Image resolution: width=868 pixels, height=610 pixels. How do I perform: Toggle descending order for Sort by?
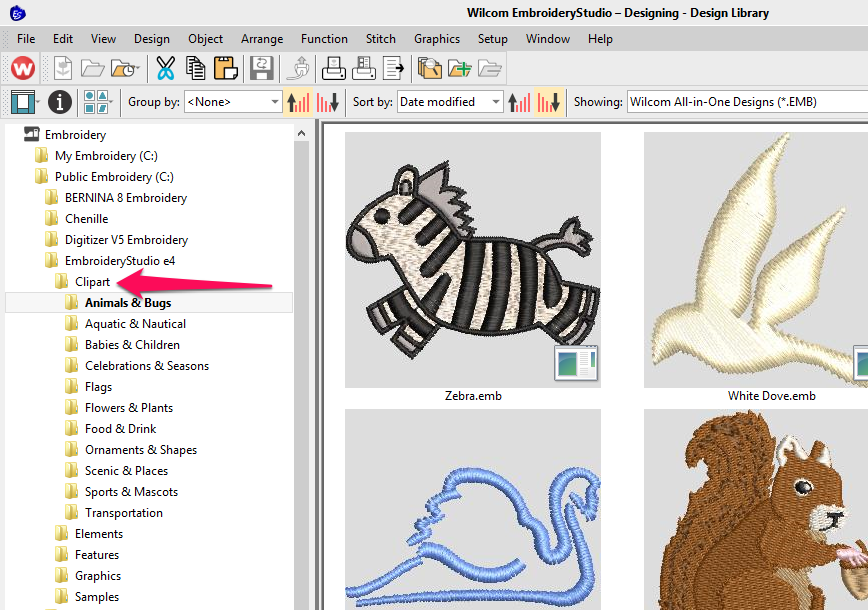(549, 102)
